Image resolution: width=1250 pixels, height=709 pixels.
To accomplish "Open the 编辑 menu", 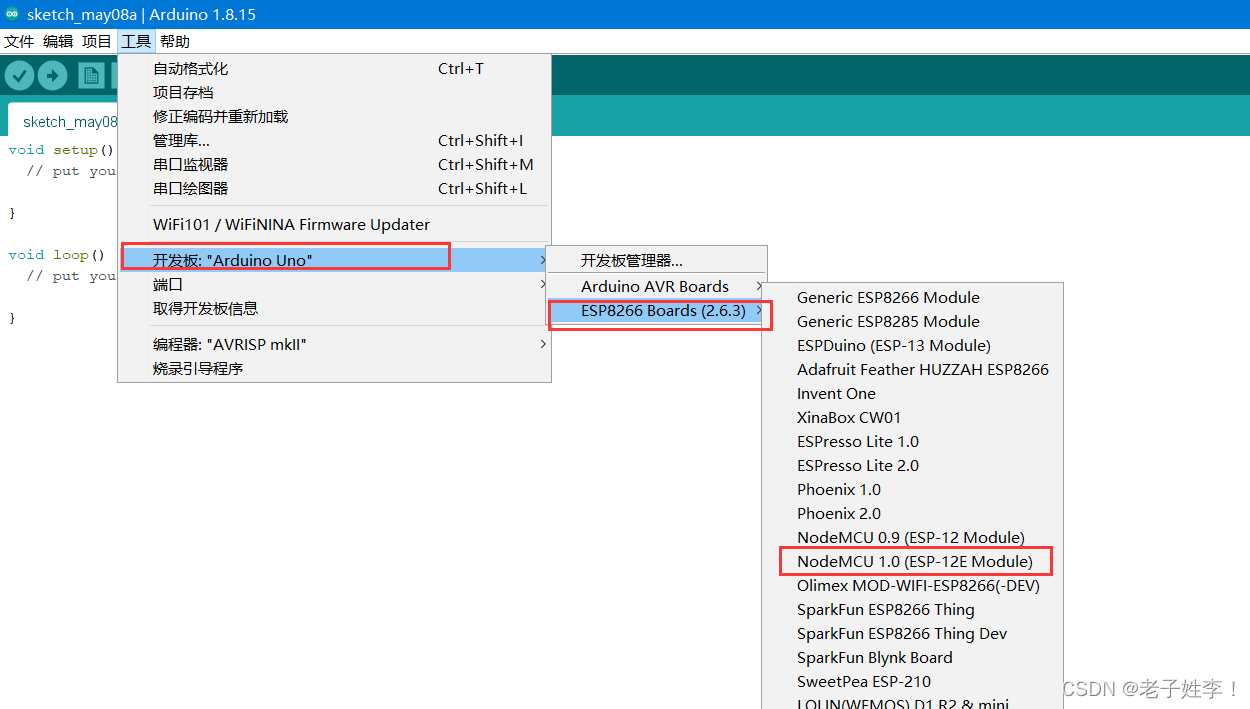I will (58, 41).
